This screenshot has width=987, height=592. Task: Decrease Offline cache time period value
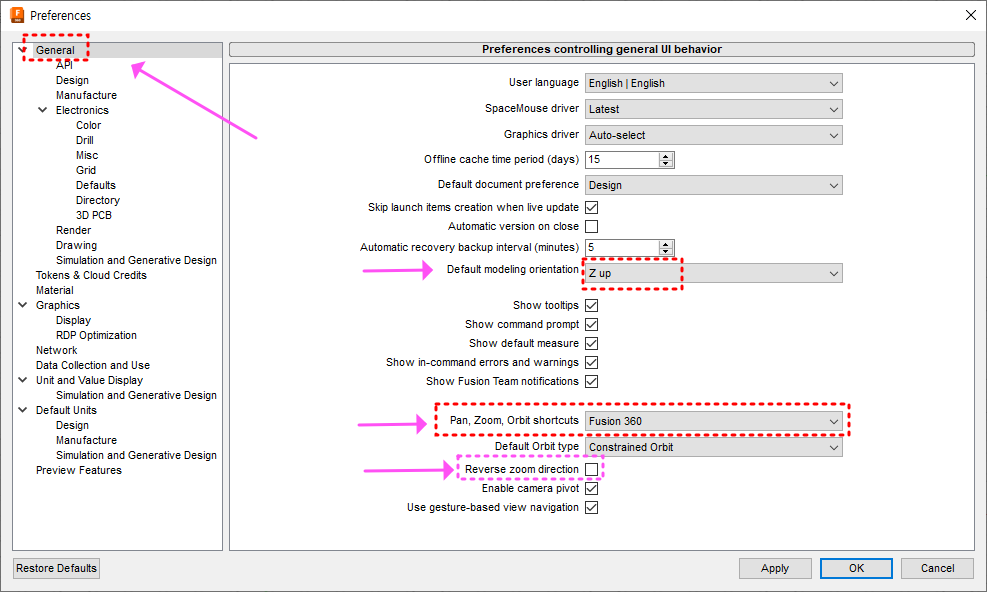(x=666, y=164)
